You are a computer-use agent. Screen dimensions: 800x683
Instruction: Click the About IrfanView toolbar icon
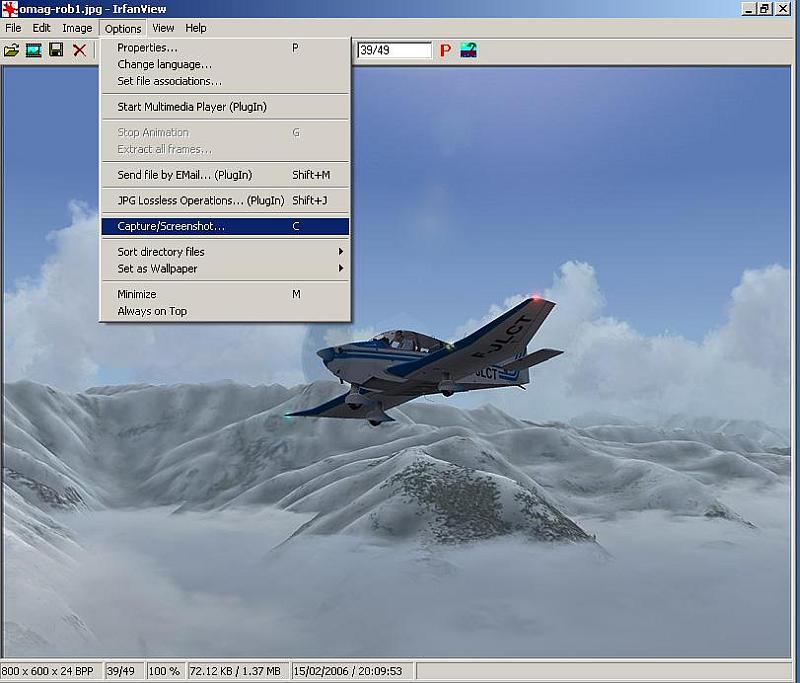tap(468, 50)
